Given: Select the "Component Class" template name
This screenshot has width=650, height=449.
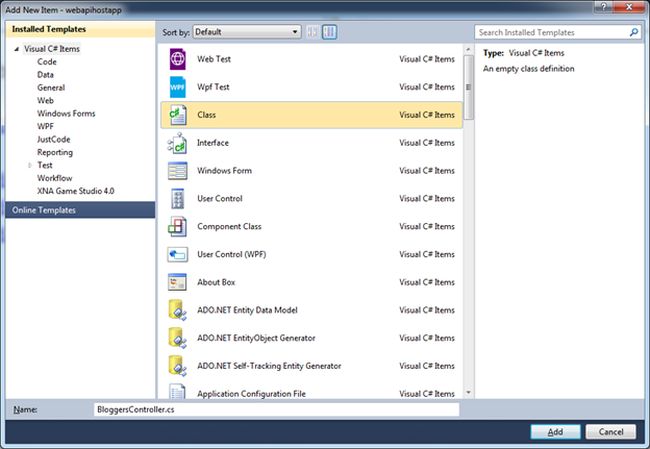Looking at the screenshot, I should click(229, 226).
